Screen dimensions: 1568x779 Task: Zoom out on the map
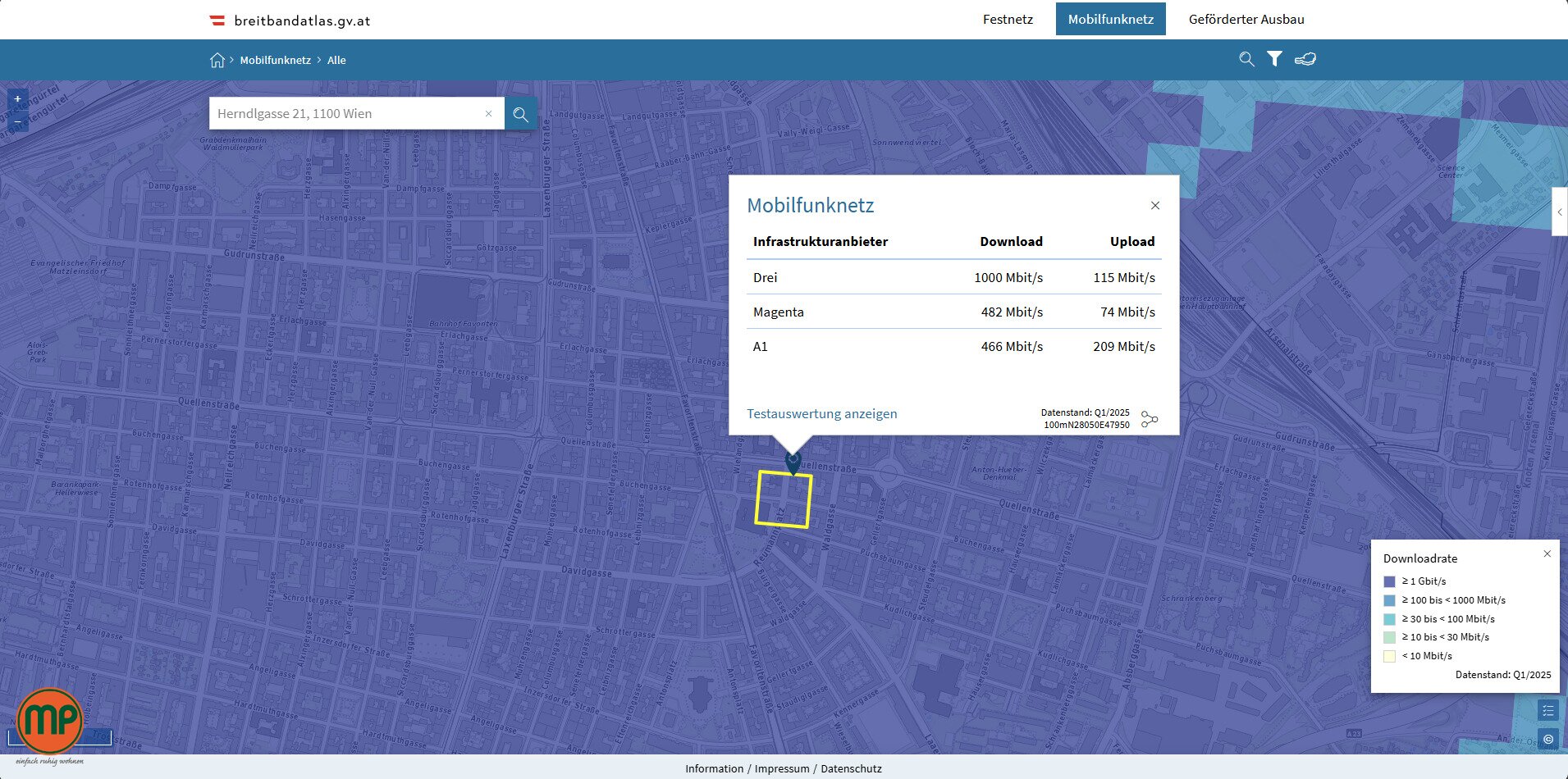coord(18,121)
